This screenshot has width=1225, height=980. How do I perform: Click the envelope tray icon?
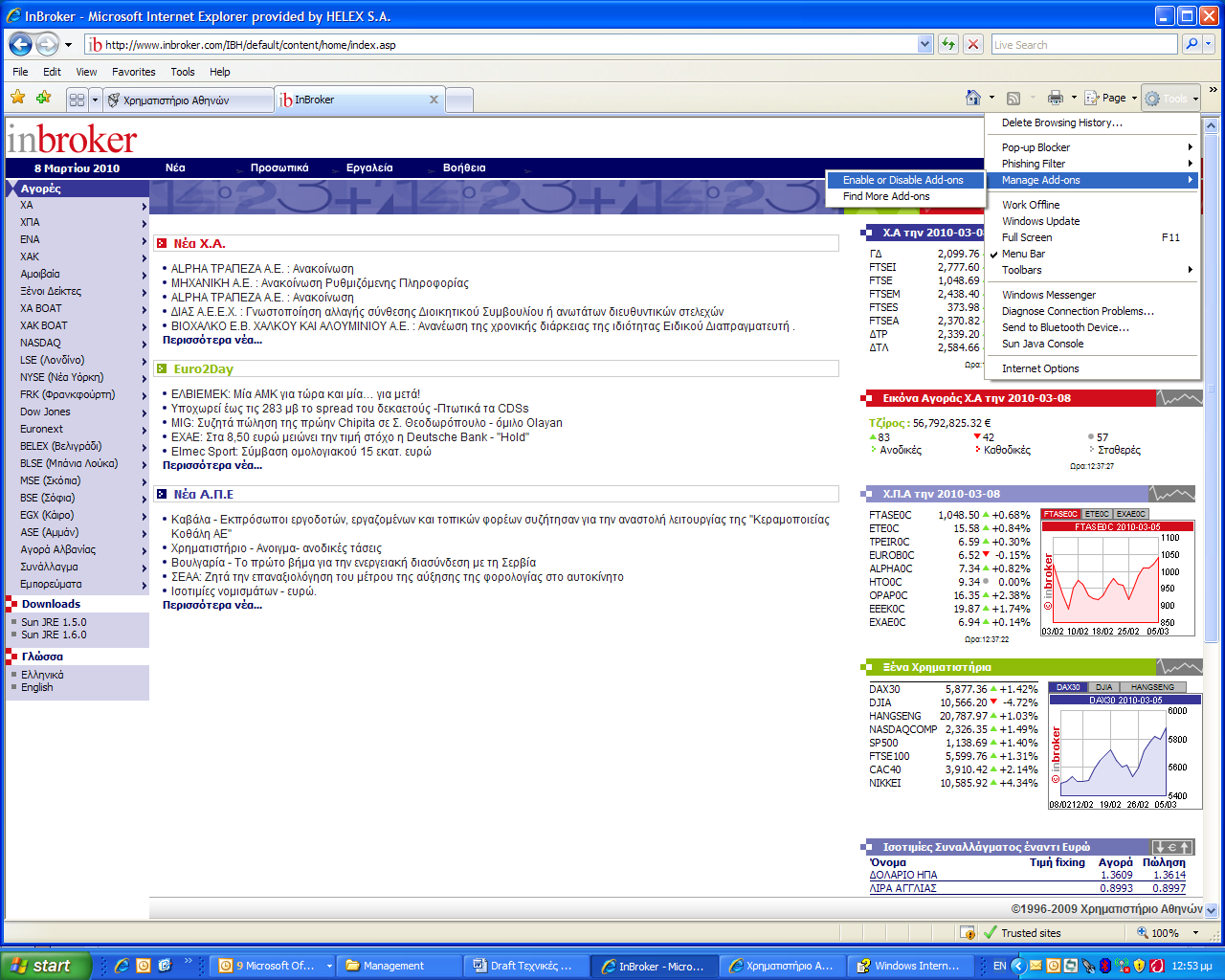point(1035,966)
